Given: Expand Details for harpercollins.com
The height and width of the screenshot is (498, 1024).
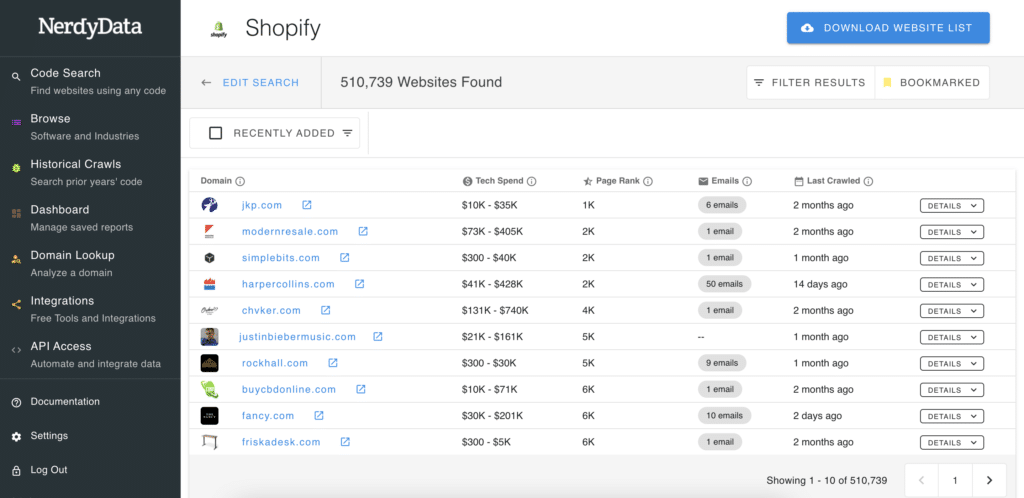Looking at the screenshot, I should (x=952, y=285).
